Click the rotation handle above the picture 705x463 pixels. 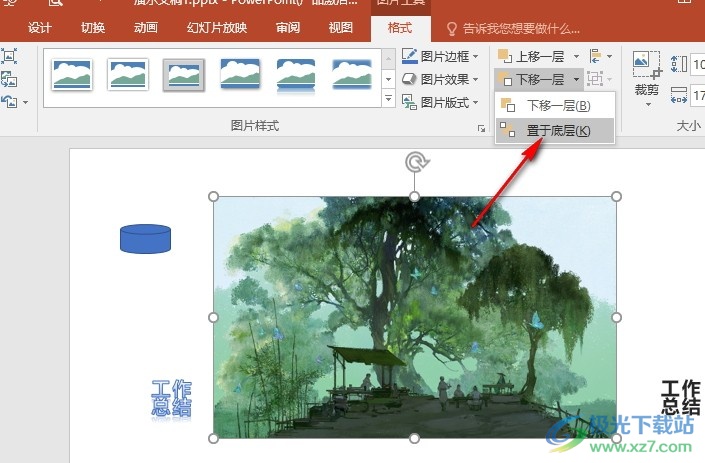(x=417, y=162)
